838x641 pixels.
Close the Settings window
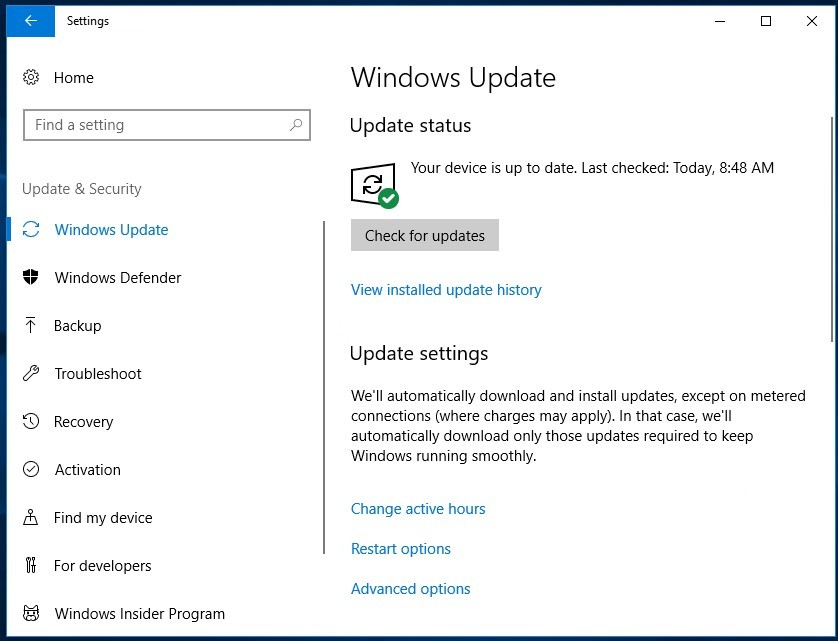[812, 21]
